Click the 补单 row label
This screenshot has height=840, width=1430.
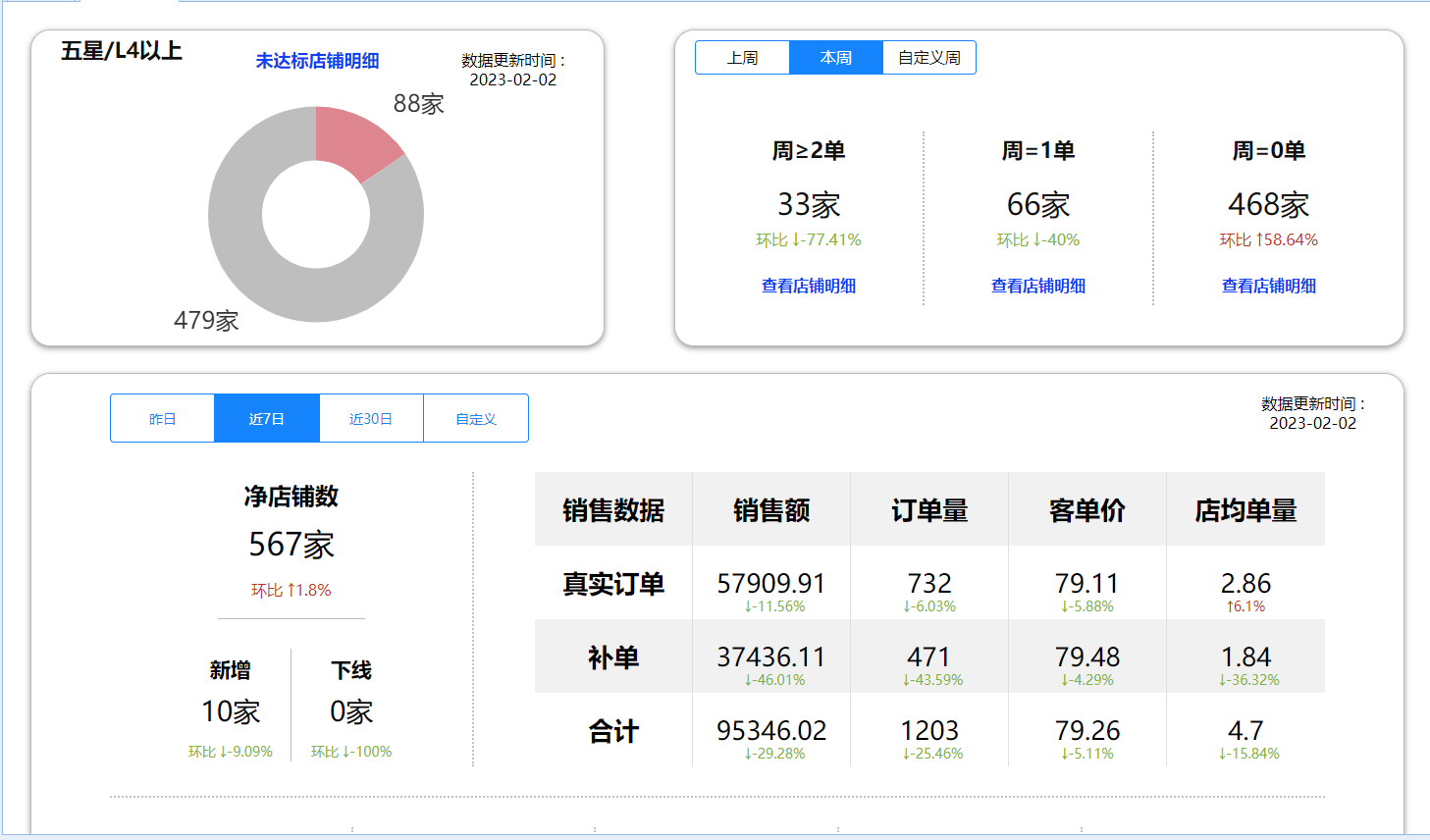tap(613, 657)
